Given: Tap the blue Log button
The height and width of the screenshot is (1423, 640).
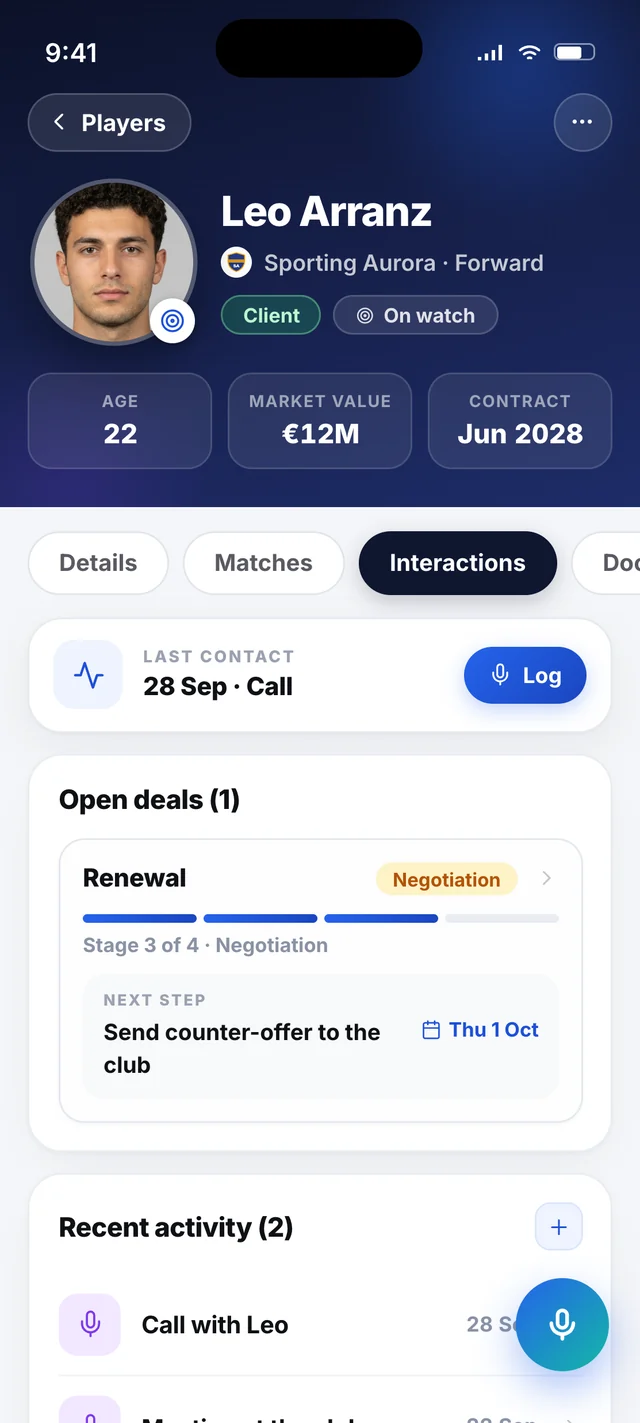Looking at the screenshot, I should [525, 675].
